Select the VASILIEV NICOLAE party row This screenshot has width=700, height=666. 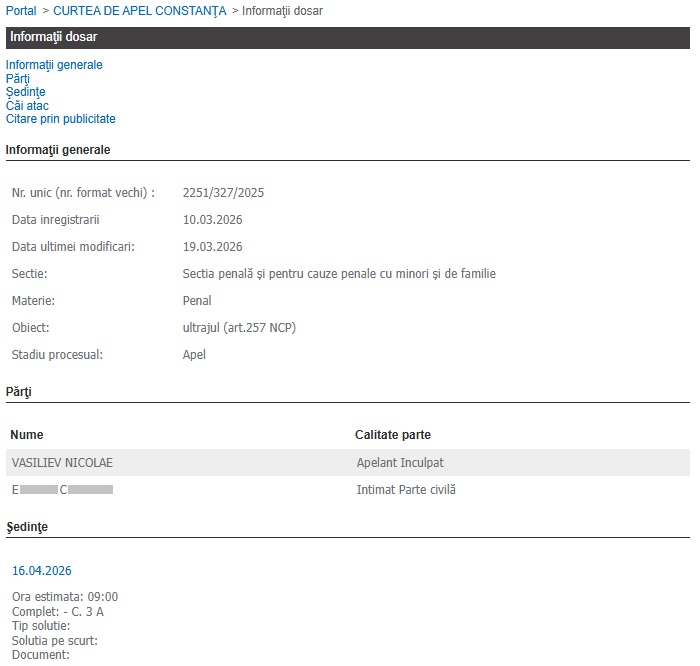(62, 463)
